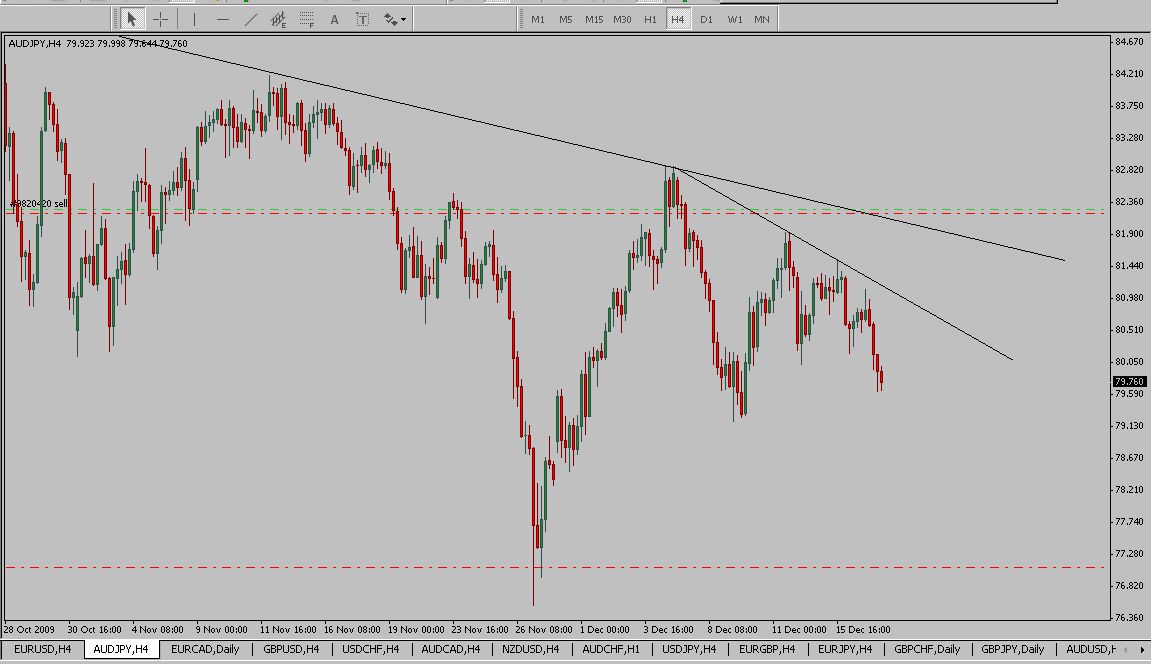Switch to the GBPUSD,H4 tab
This screenshot has height=664, width=1151.
click(x=292, y=650)
